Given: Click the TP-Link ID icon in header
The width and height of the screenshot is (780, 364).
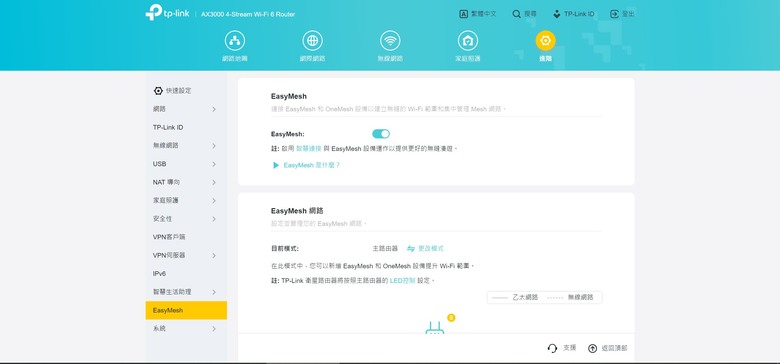Looking at the screenshot, I should click(x=557, y=14).
